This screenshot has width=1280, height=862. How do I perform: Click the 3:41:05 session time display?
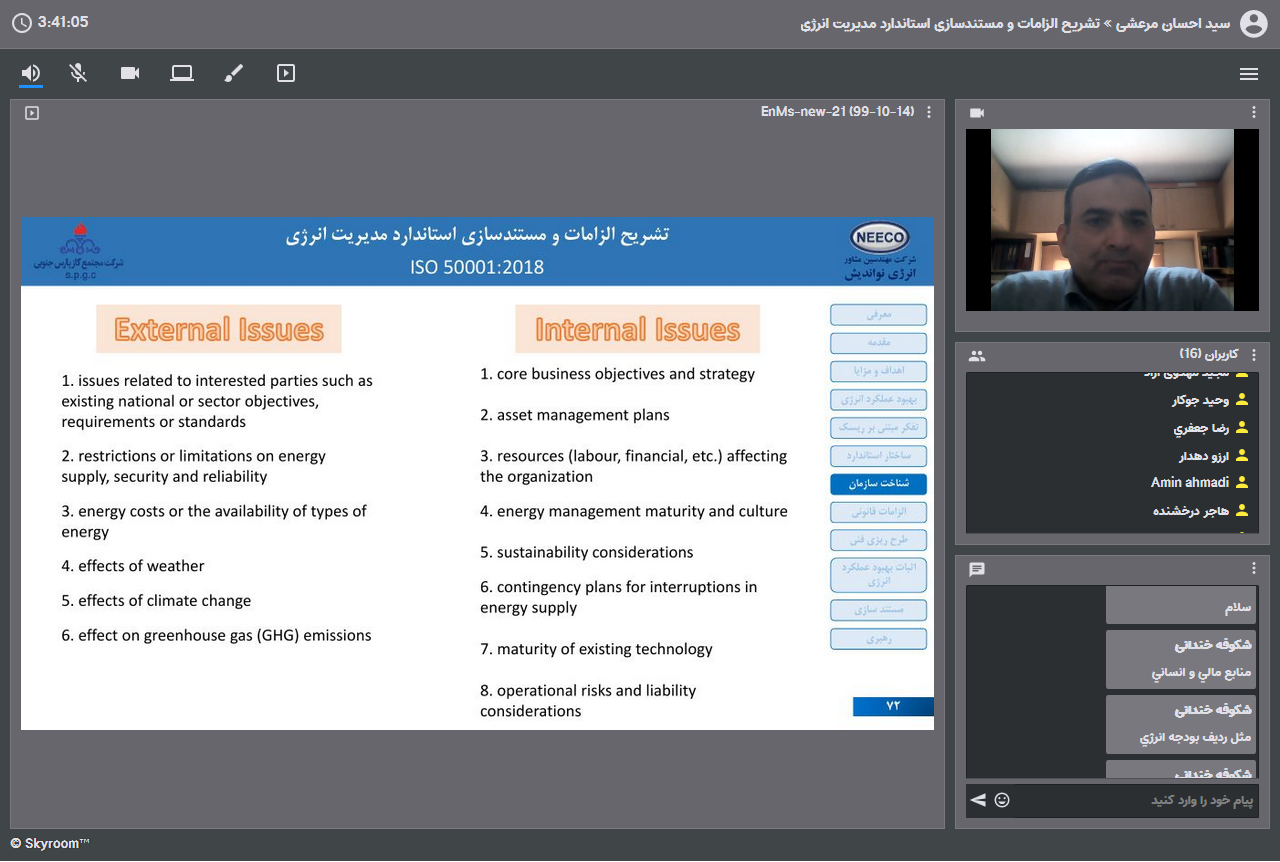63,22
